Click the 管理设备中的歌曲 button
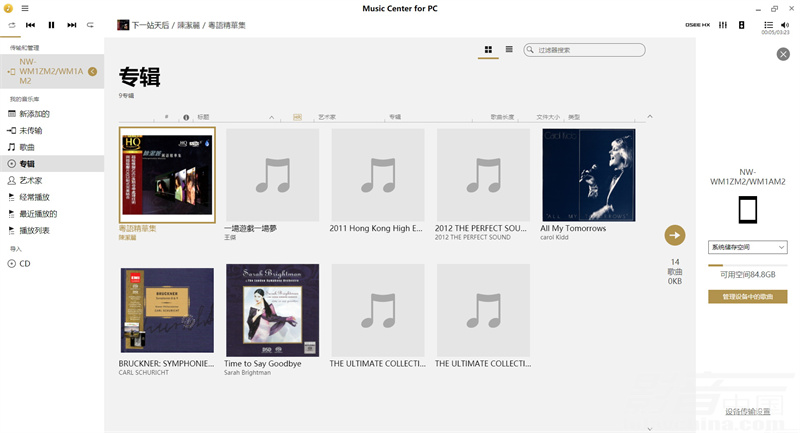Viewport: 800px width, 433px height. pyautogui.click(x=747, y=296)
